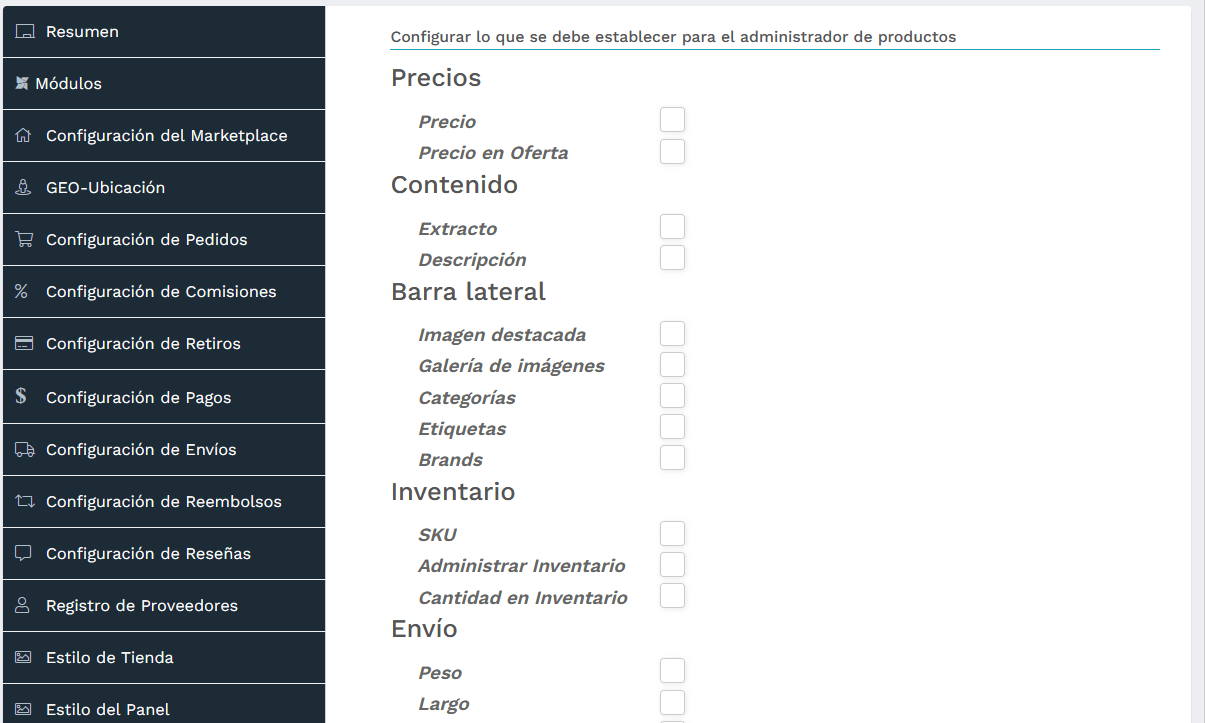The width and height of the screenshot is (1208, 723).
Task: Enable Imagen destacada in Barra lateral
Action: pyautogui.click(x=672, y=333)
